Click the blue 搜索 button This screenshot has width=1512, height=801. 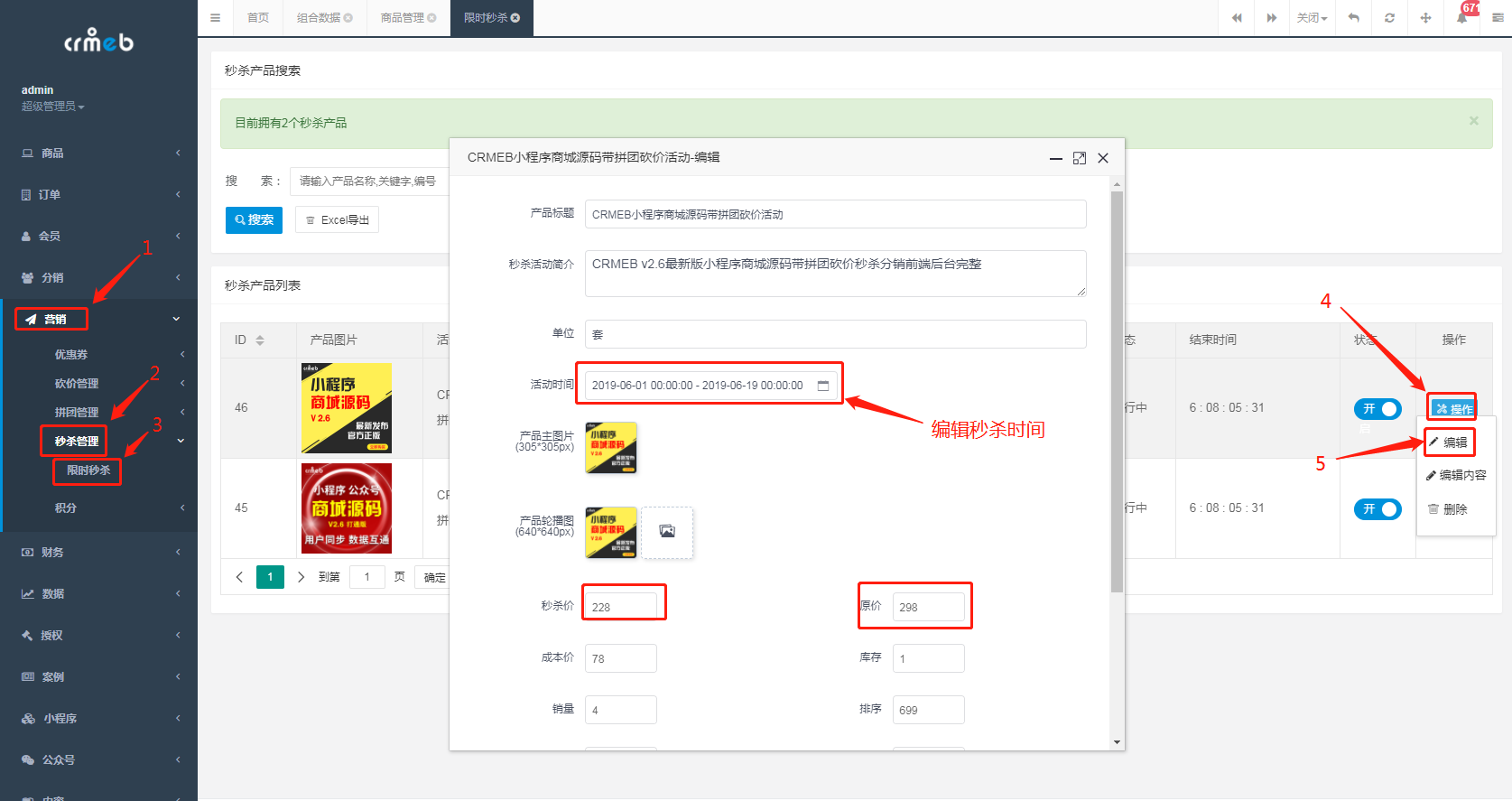254,219
